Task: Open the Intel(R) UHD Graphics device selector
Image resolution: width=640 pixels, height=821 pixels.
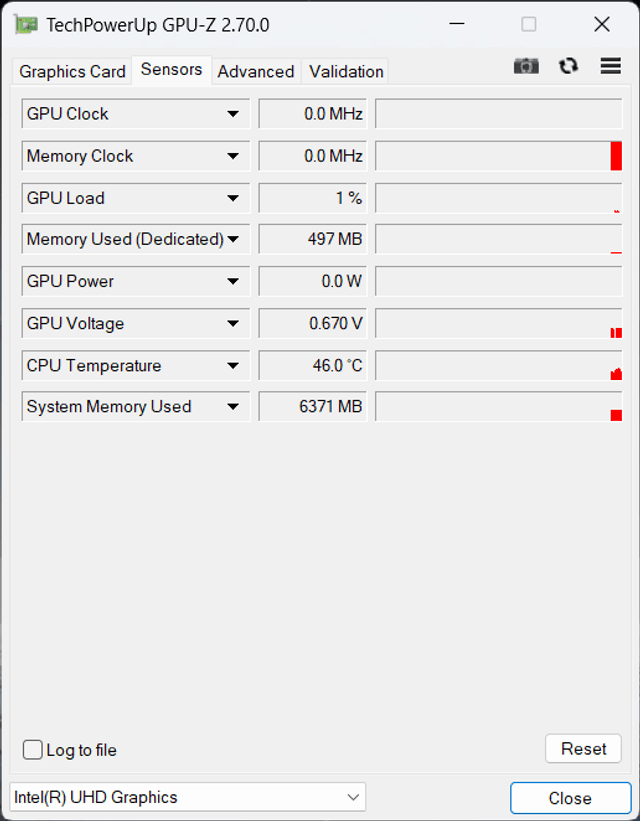Action: click(187, 797)
